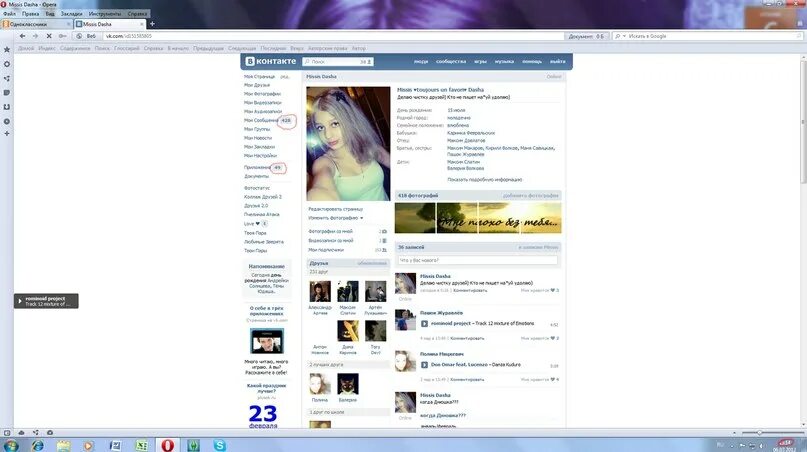The height and width of the screenshot is (452, 807).
Task: Play the rominoid project Track 12 audio
Action: 424,324
